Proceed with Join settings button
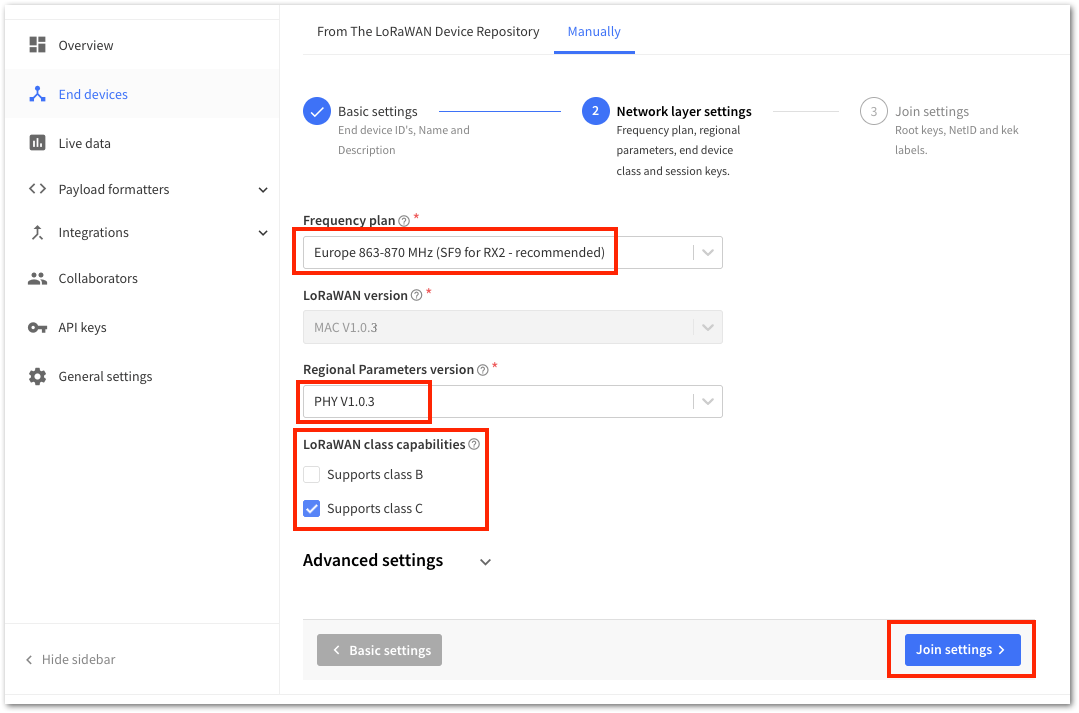Viewport: 1079px width, 713px height. click(x=962, y=650)
